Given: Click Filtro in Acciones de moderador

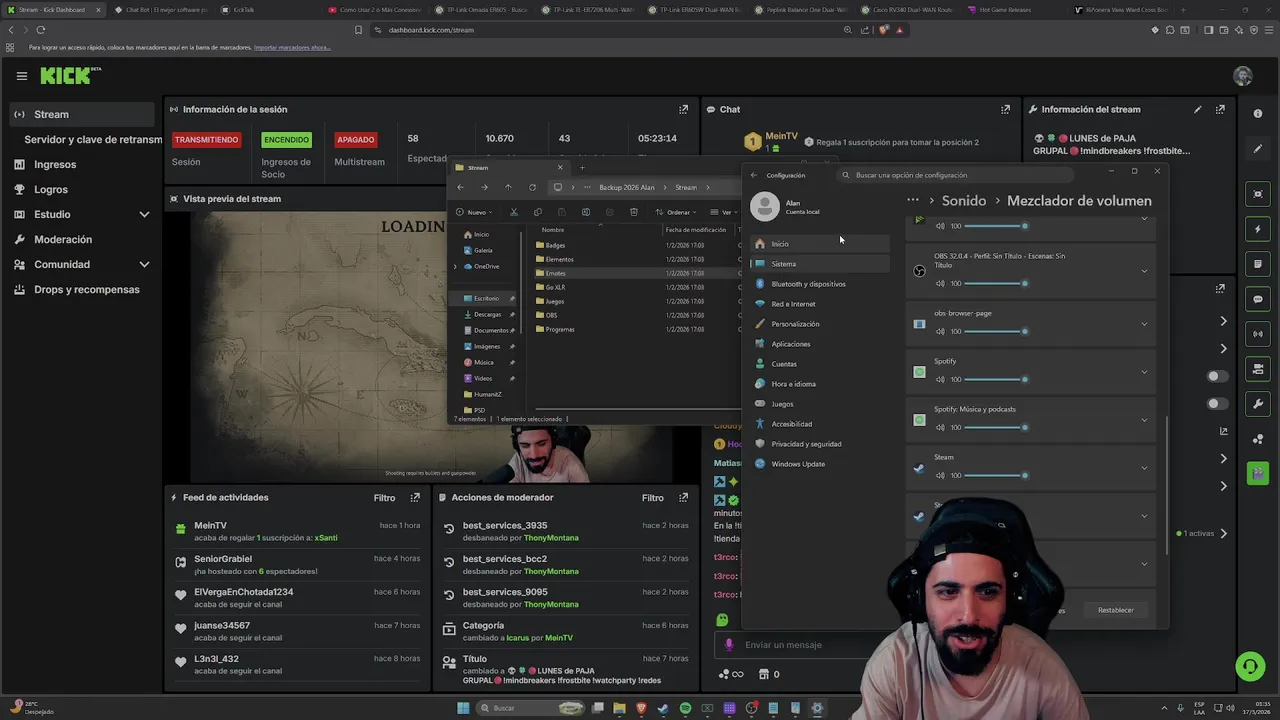Looking at the screenshot, I should 653,497.
